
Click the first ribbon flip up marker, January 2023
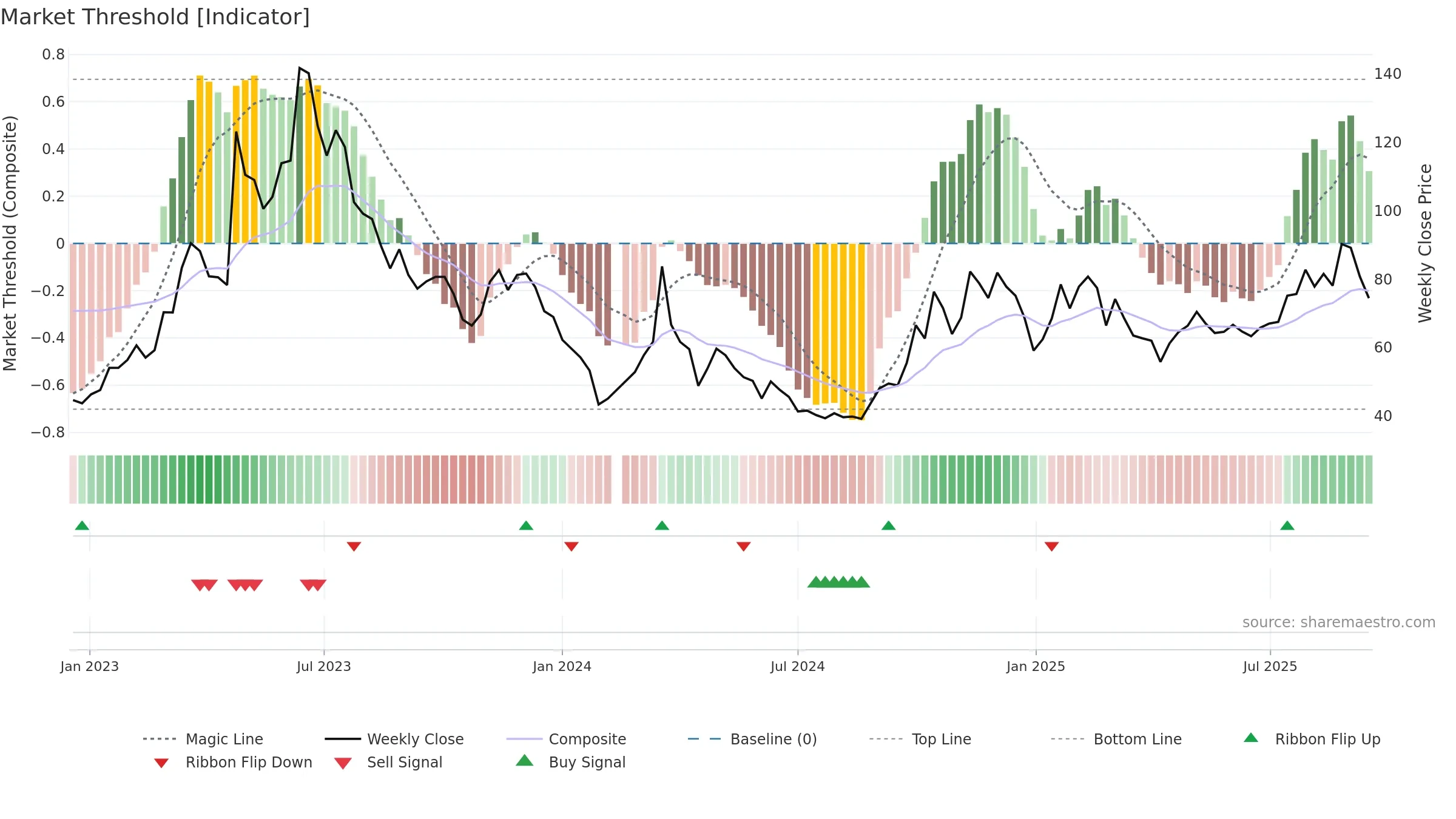tap(82, 525)
